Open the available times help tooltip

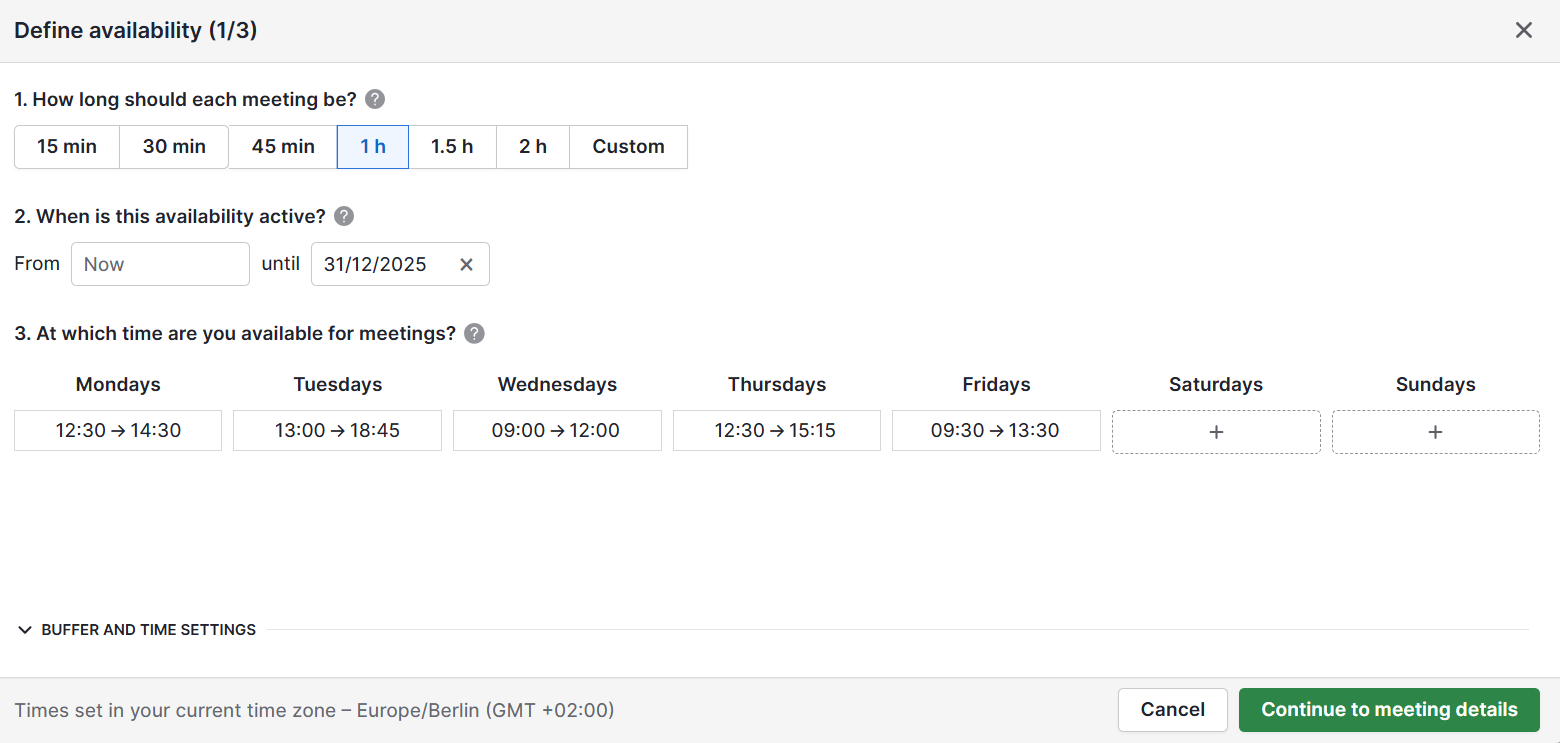pyautogui.click(x=473, y=333)
